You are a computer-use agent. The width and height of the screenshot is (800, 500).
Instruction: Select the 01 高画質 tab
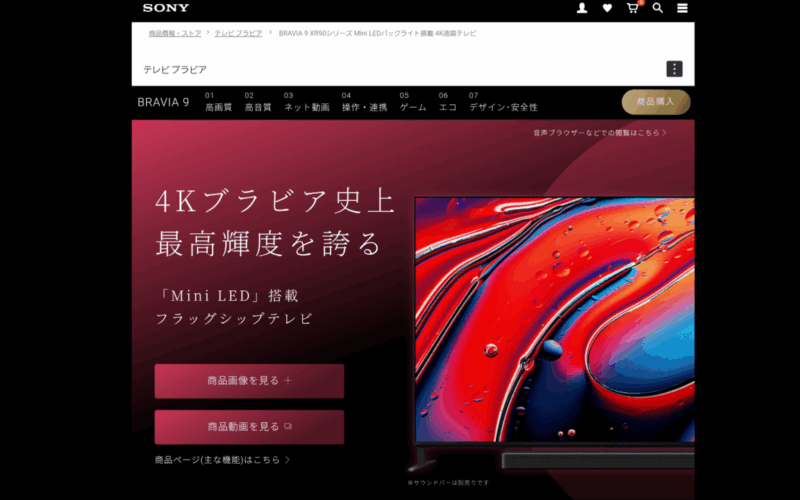coord(218,102)
